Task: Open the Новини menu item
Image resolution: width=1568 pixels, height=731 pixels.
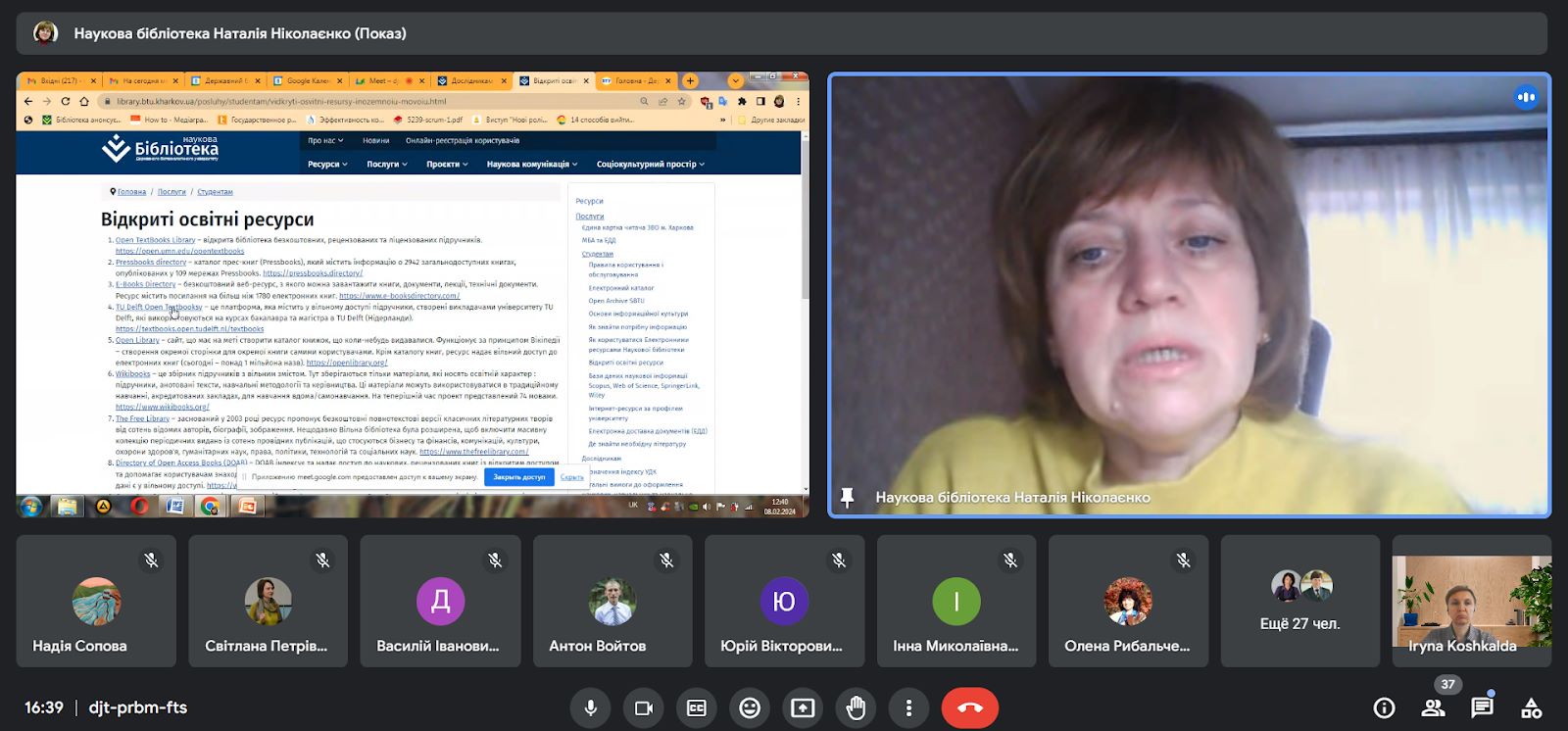Action: [376, 140]
